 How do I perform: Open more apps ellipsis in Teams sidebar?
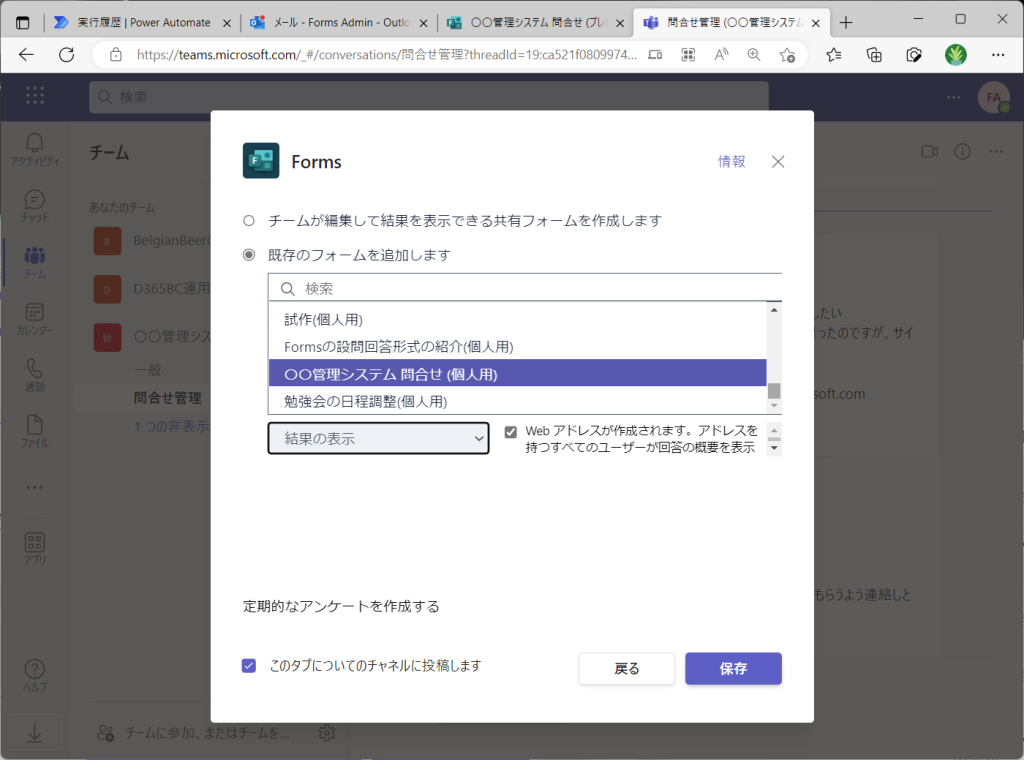pyautogui.click(x=35, y=487)
